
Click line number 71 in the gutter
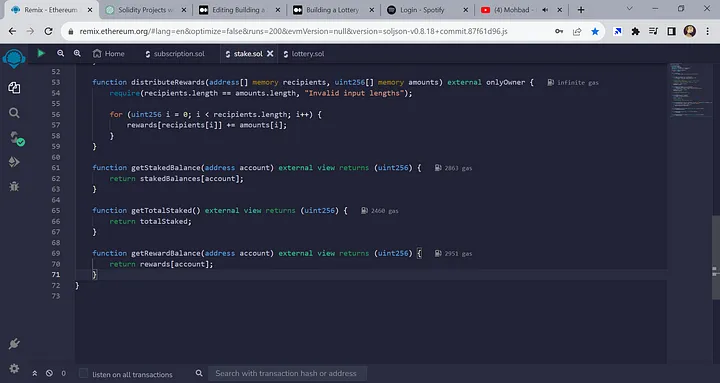click(56, 275)
